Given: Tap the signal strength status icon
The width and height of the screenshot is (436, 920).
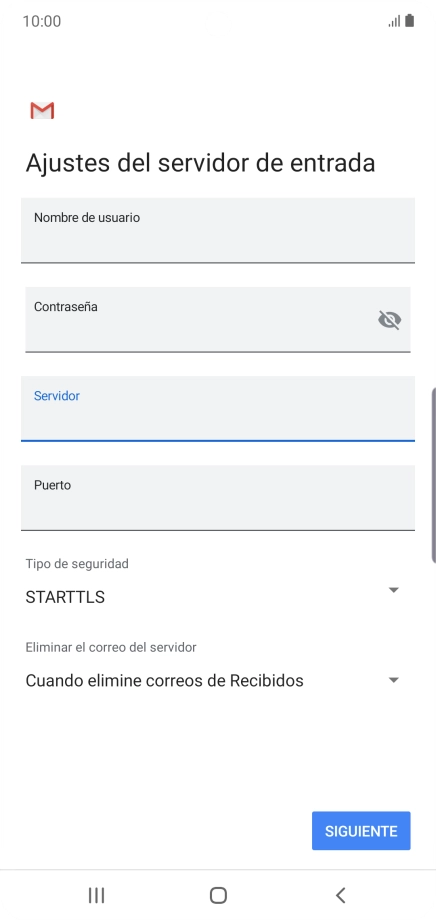Looking at the screenshot, I should tap(394, 21).
